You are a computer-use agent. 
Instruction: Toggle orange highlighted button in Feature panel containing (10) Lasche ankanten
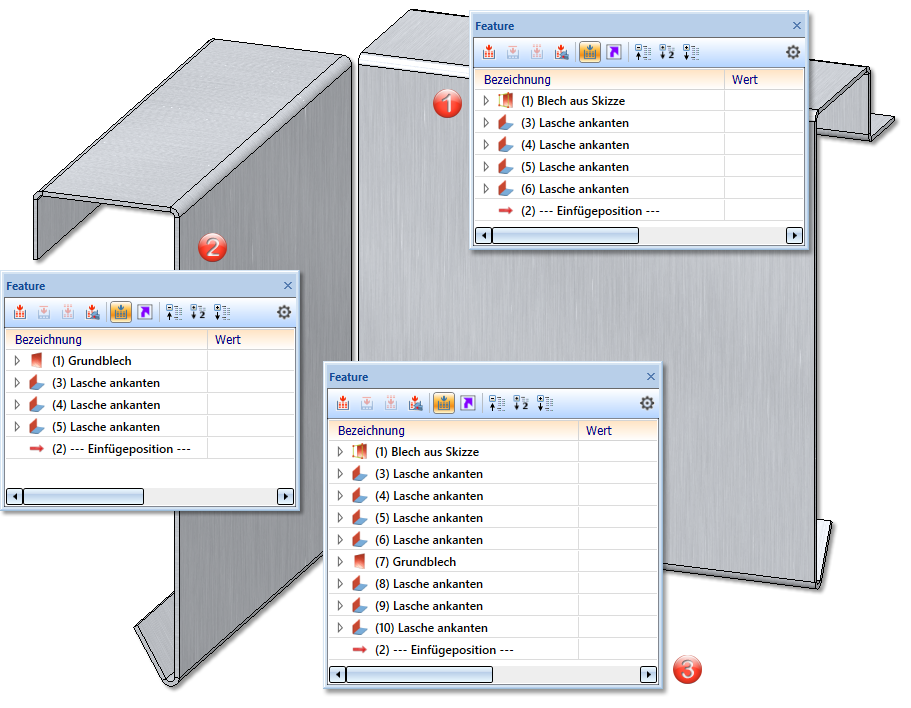[x=444, y=403]
